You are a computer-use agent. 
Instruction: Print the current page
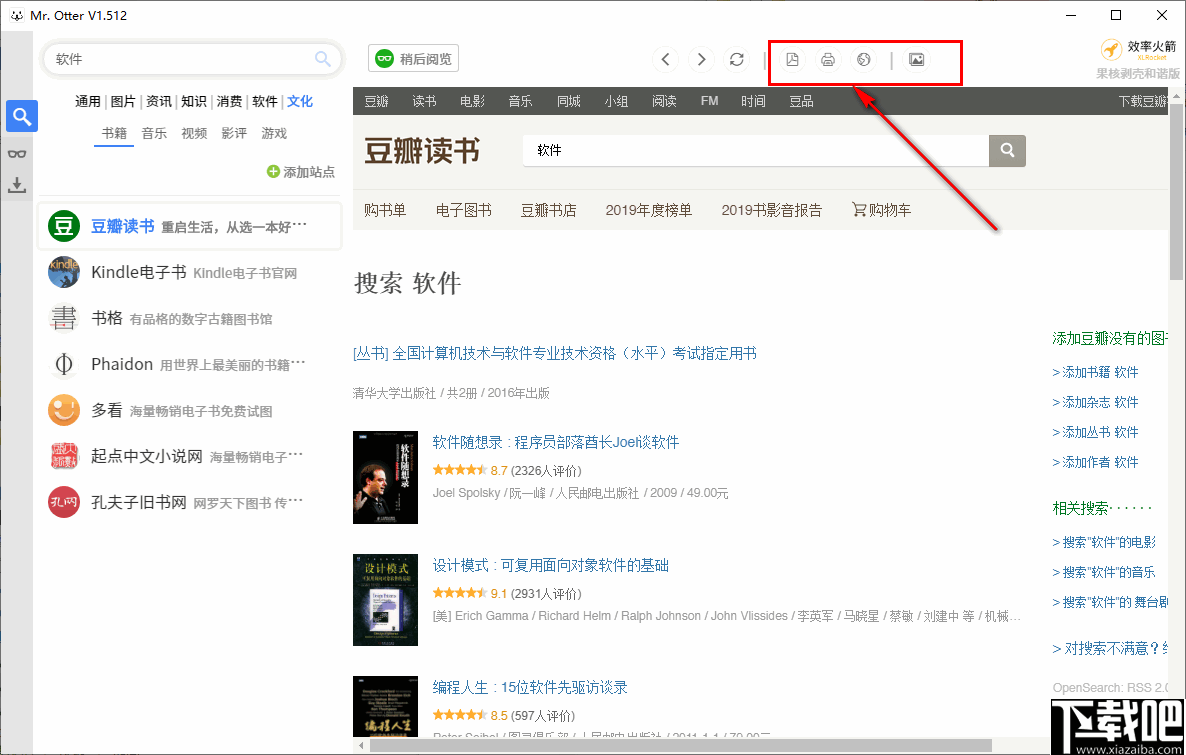(x=827, y=59)
